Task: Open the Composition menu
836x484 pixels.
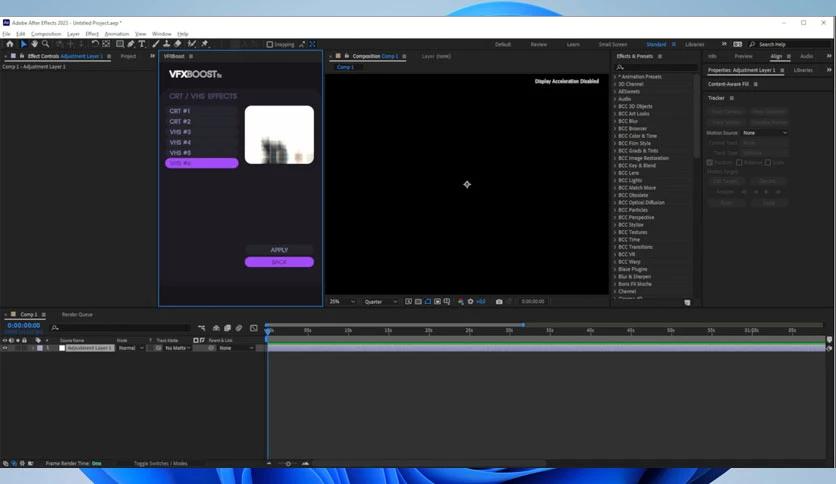Action: 46,34
